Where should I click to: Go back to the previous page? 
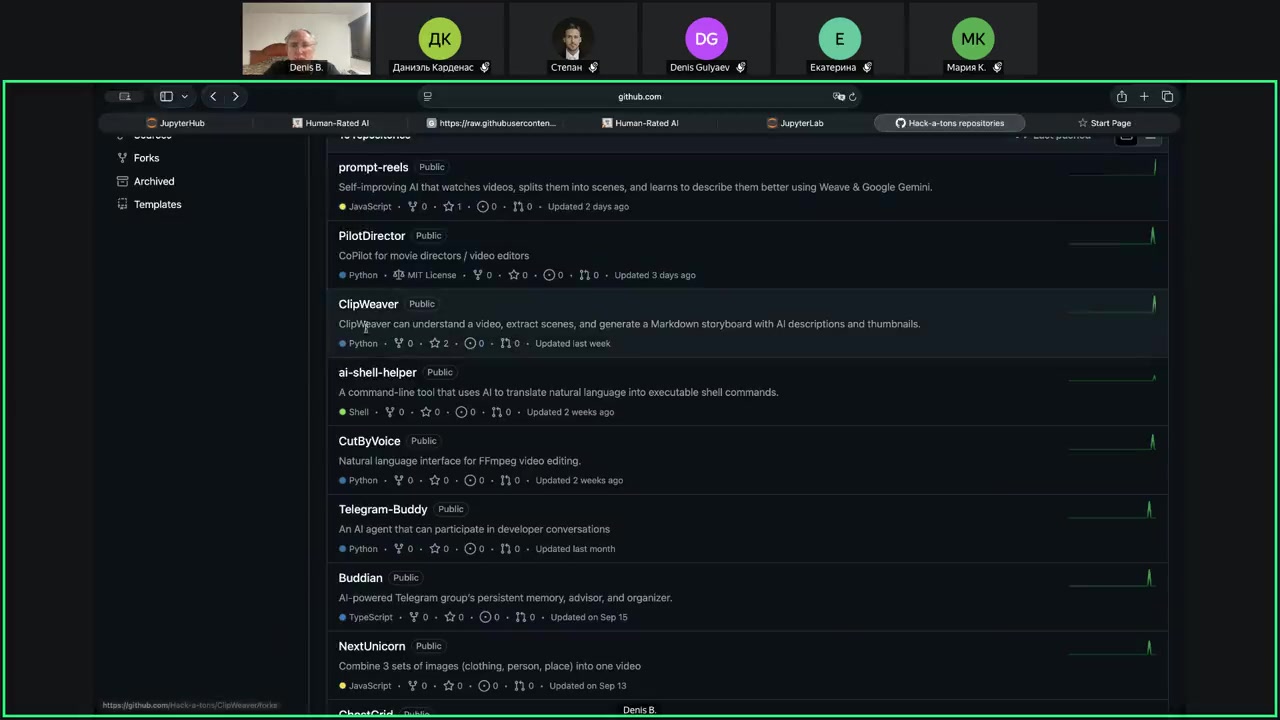(213, 97)
